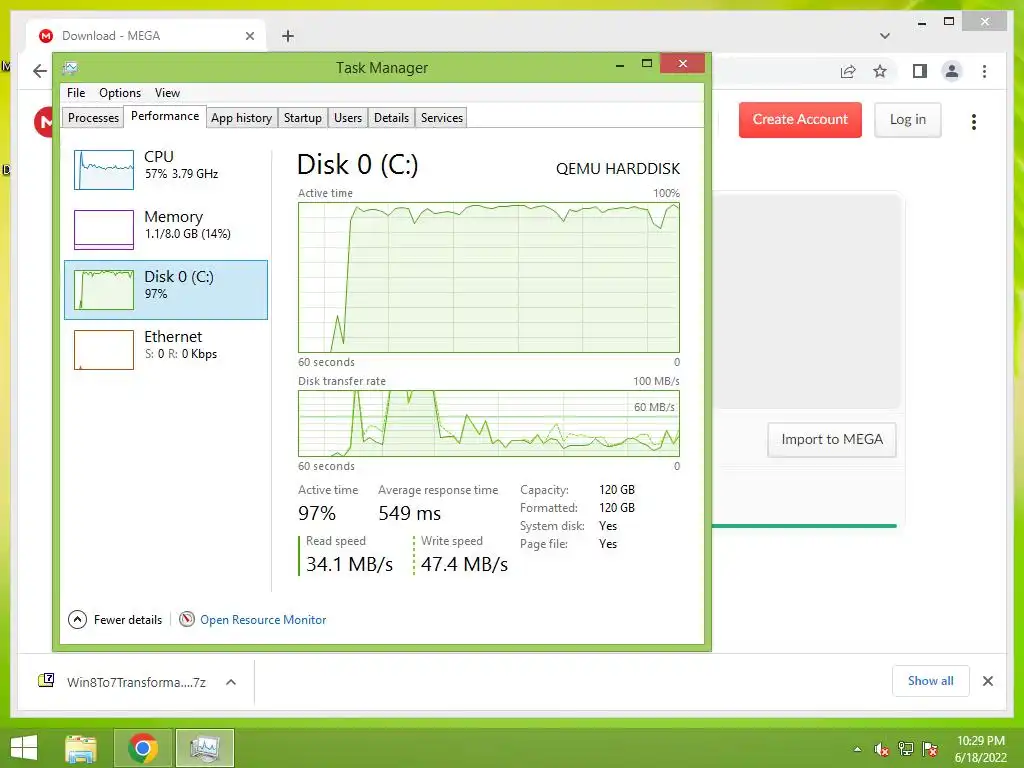Click the MEGA favicon on browser tab
The width and height of the screenshot is (1024, 768).
[46, 36]
